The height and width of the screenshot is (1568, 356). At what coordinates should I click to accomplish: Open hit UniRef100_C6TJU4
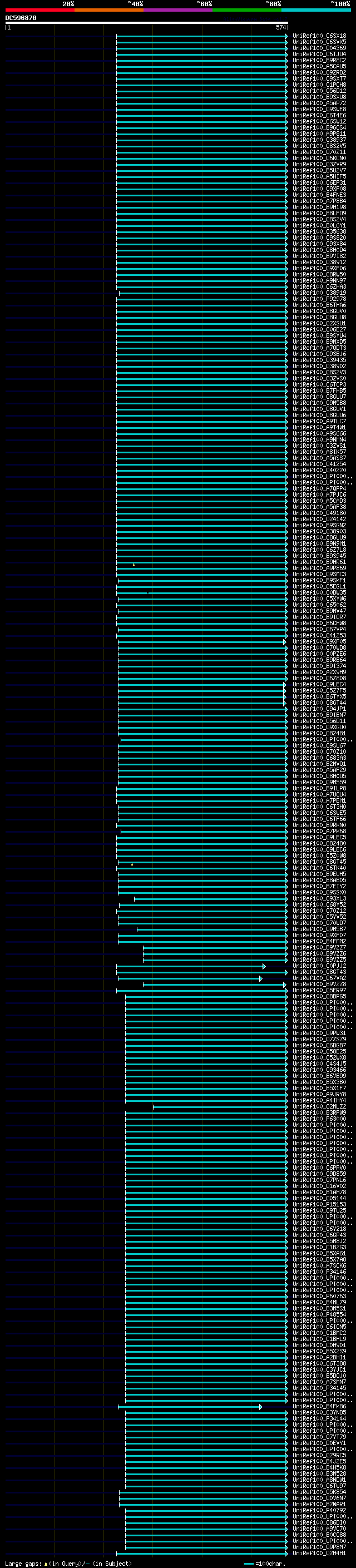click(319, 54)
